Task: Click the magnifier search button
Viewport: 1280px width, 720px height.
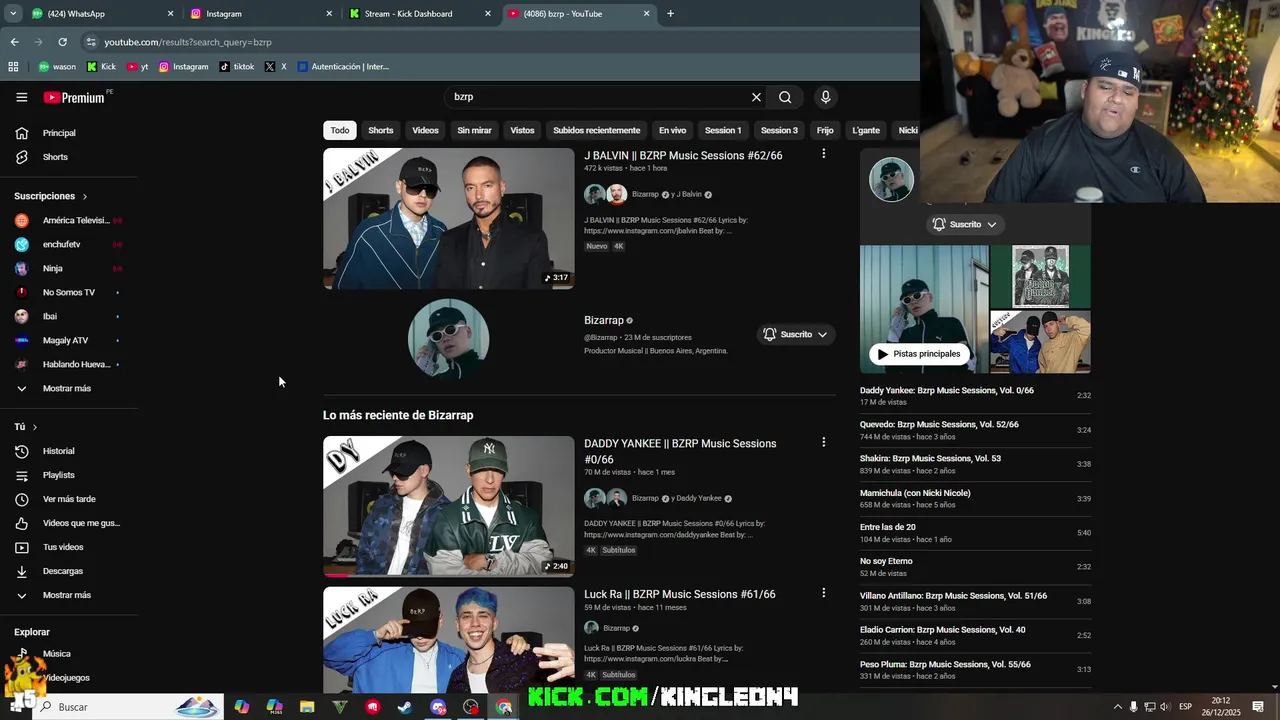Action: pos(785,97)
